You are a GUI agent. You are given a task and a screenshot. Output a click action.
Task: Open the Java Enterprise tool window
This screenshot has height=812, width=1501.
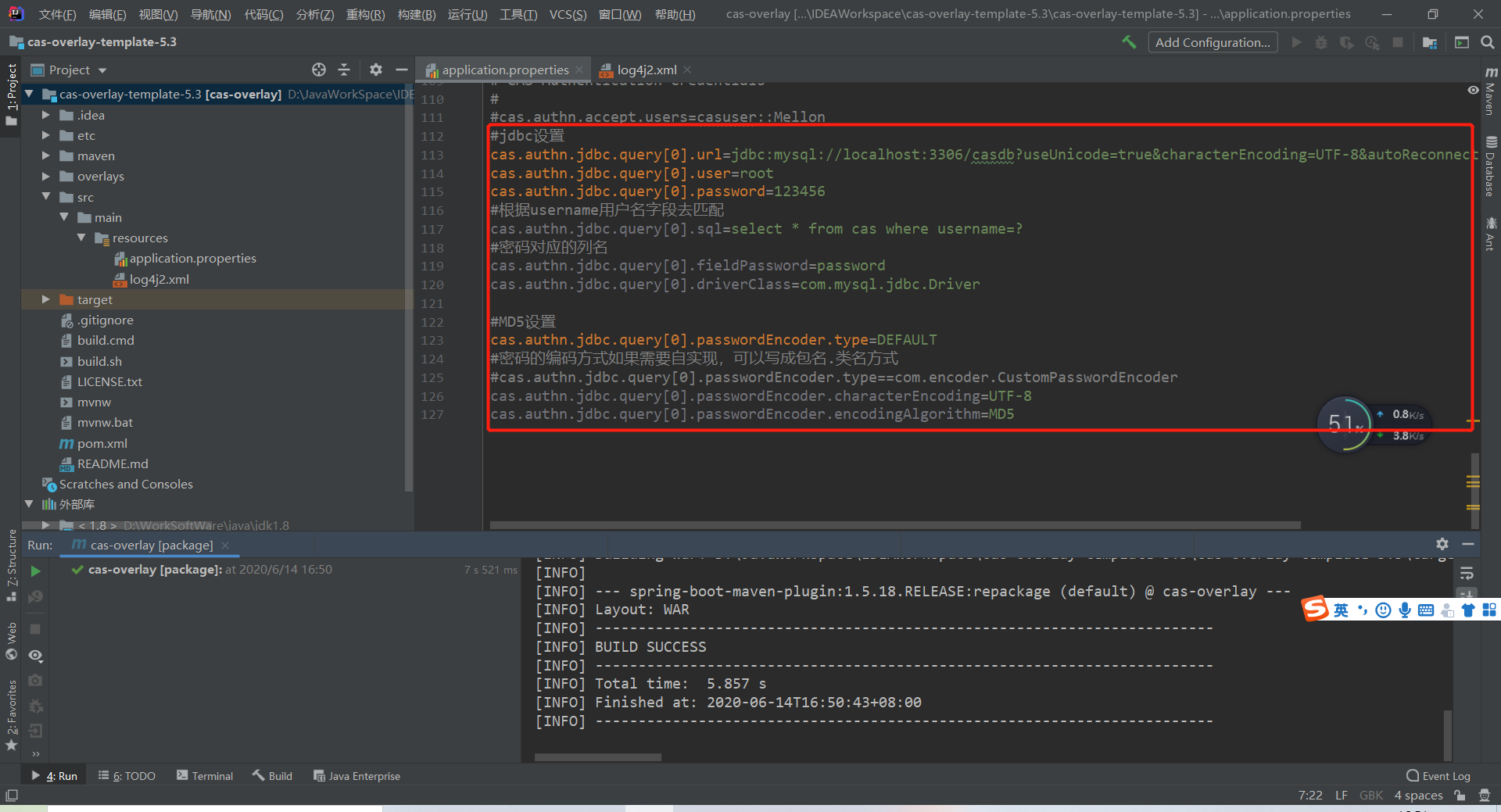356,775
